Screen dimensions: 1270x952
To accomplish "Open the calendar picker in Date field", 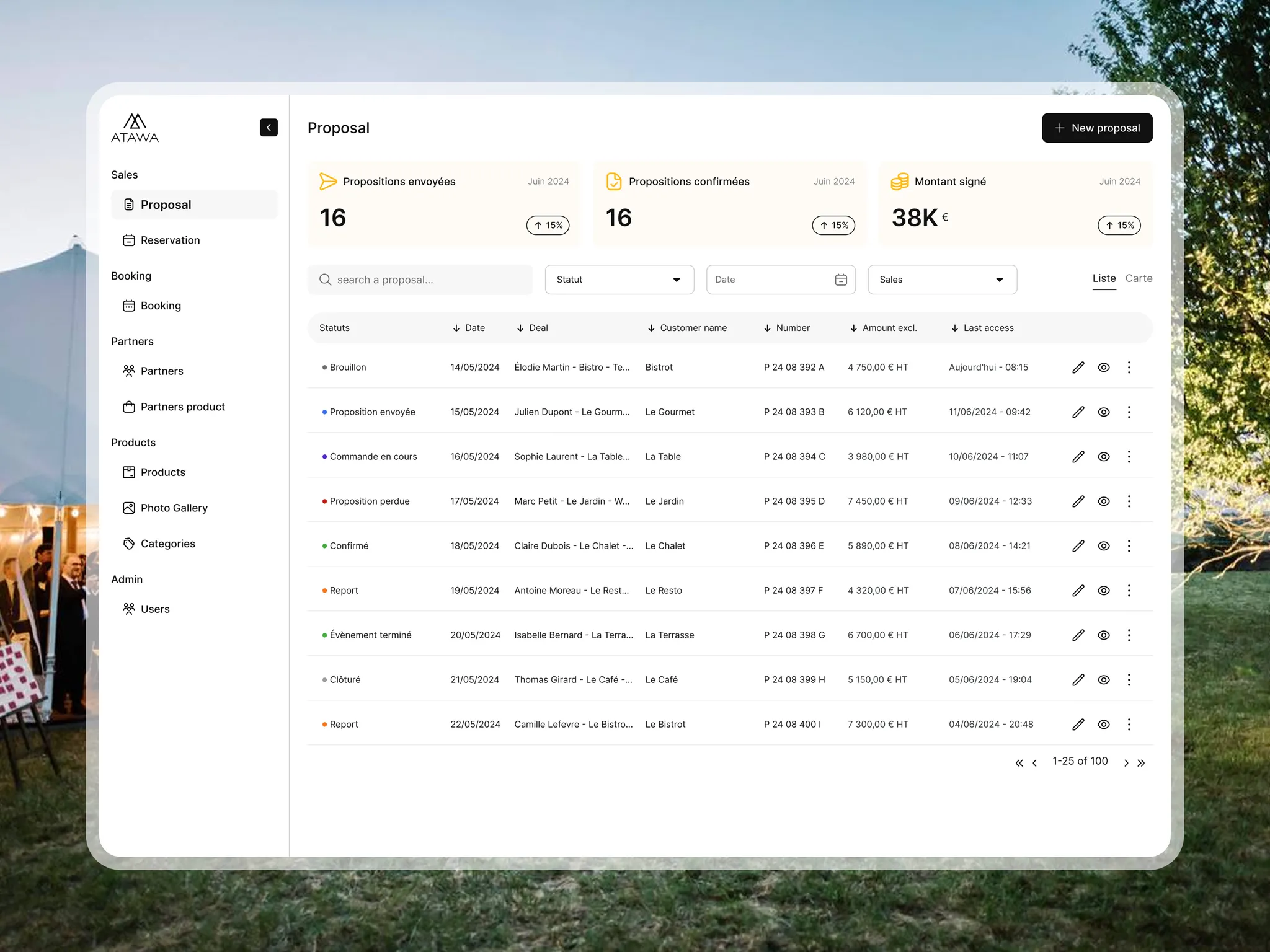I will click(841, 280).
